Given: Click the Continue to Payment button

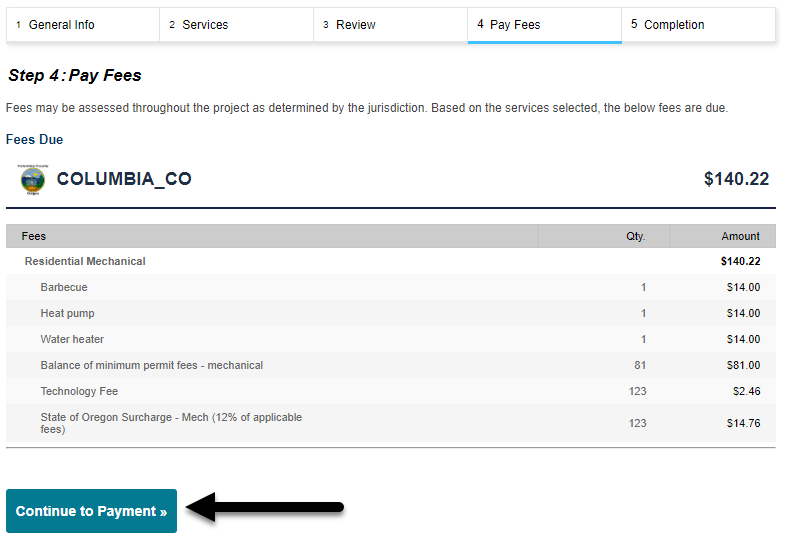Looking at the screenshot, I should pyautogui.click(x=91, y=511).
